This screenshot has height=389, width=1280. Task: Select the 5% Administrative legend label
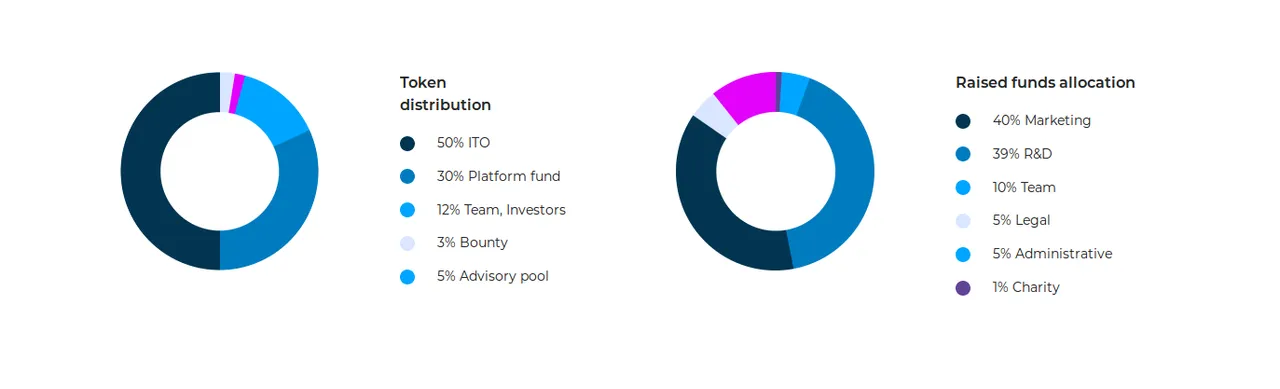[1052, 254]
